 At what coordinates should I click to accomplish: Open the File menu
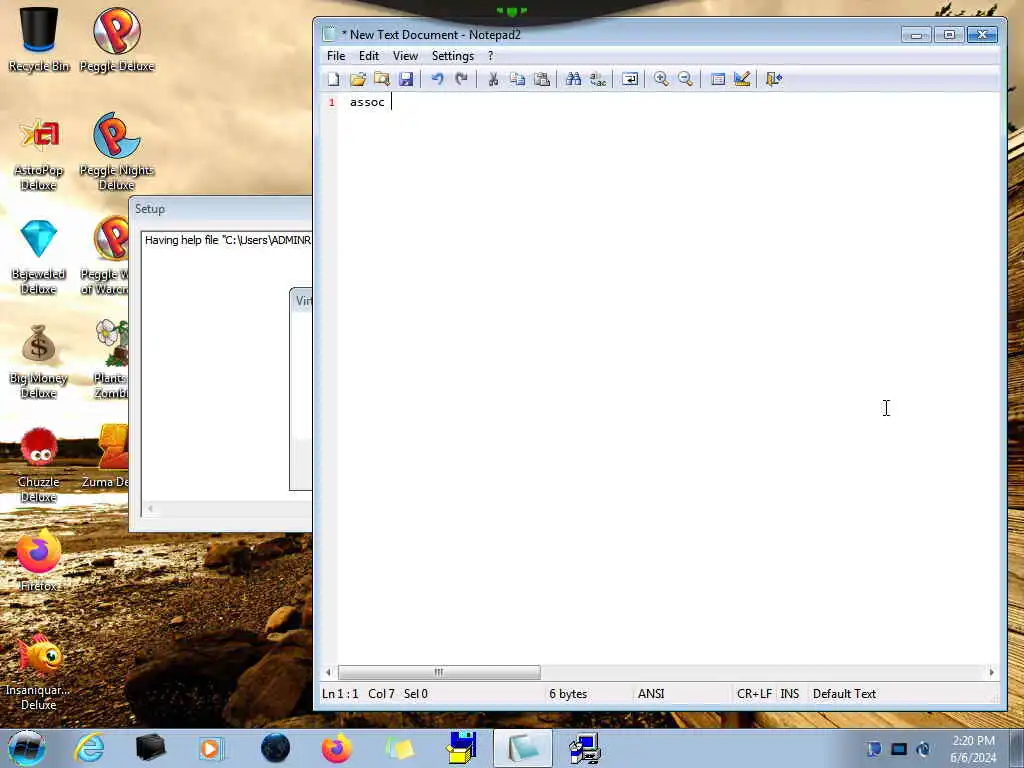pos(336,56)
